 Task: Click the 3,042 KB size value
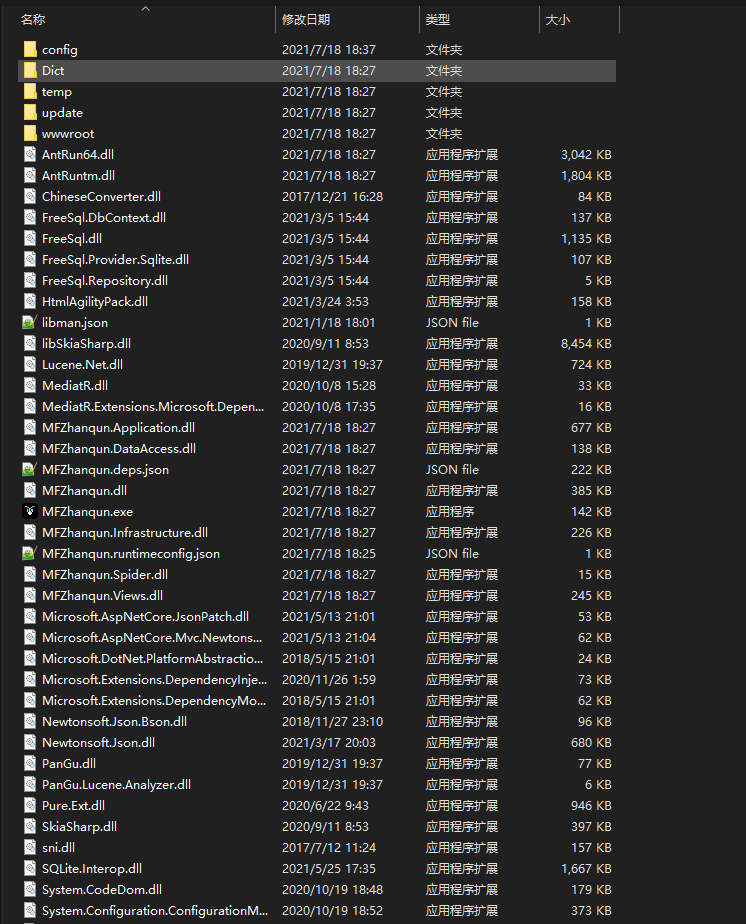click(x=586, y=154)
